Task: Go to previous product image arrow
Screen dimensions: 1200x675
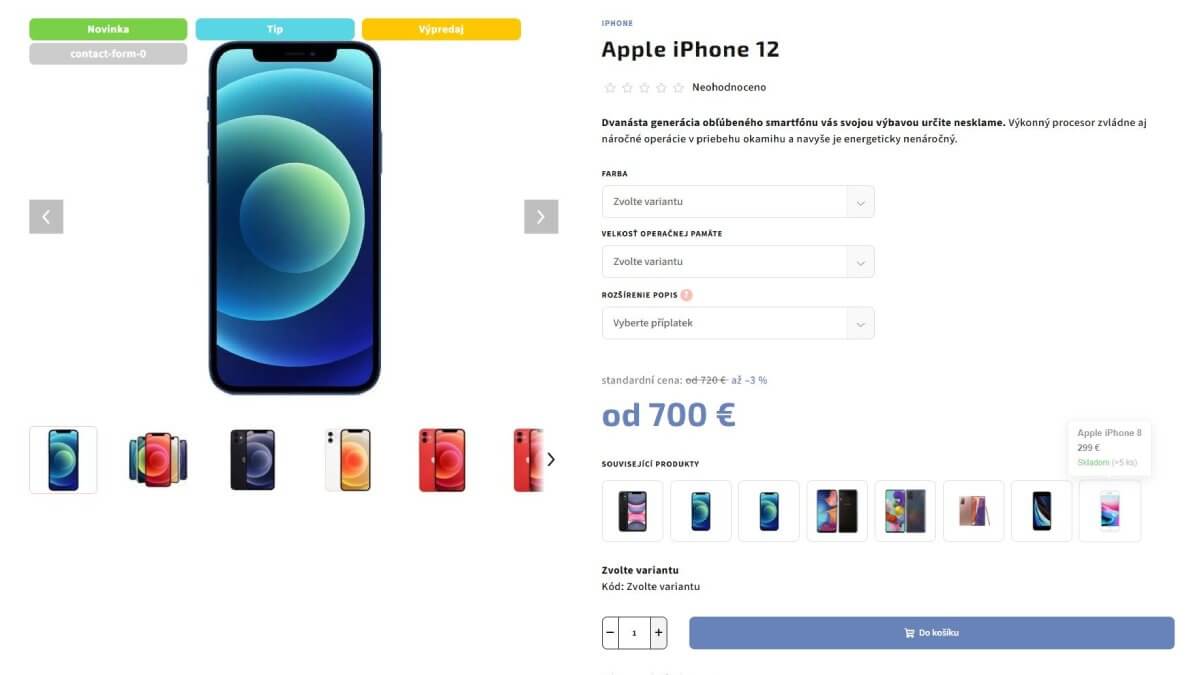Action: [x=46, y=217]
